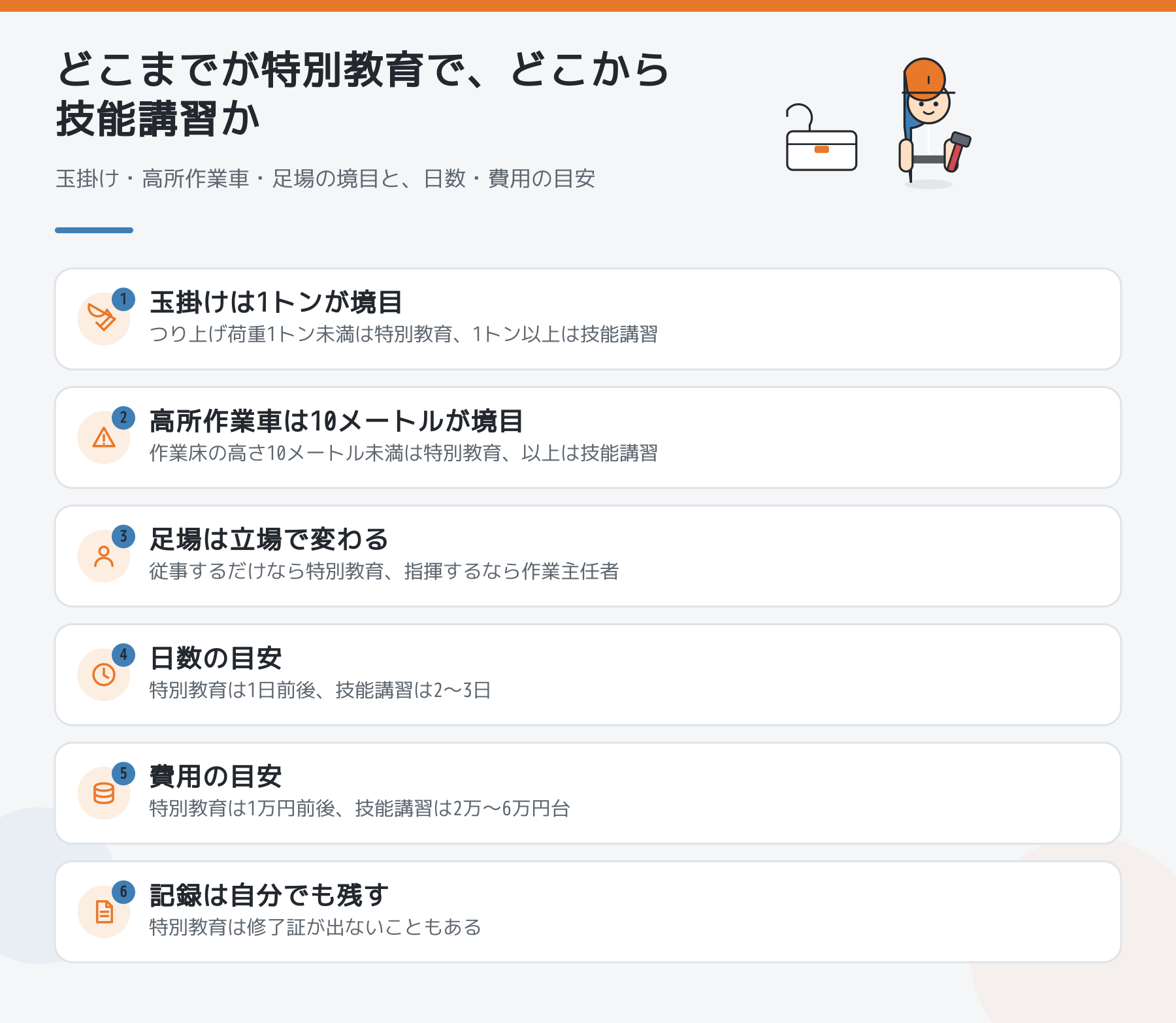1176x1023 pixels.
Task: Click the blue number 1 badge
Action: 123,299
